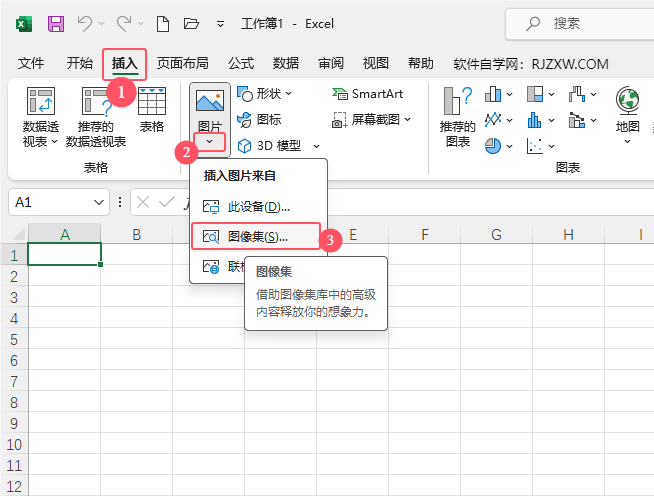Open the Name Box dropdown arrow
This screenshot has height=496, width=654.
pyautogui.click(x=99, y=202)
